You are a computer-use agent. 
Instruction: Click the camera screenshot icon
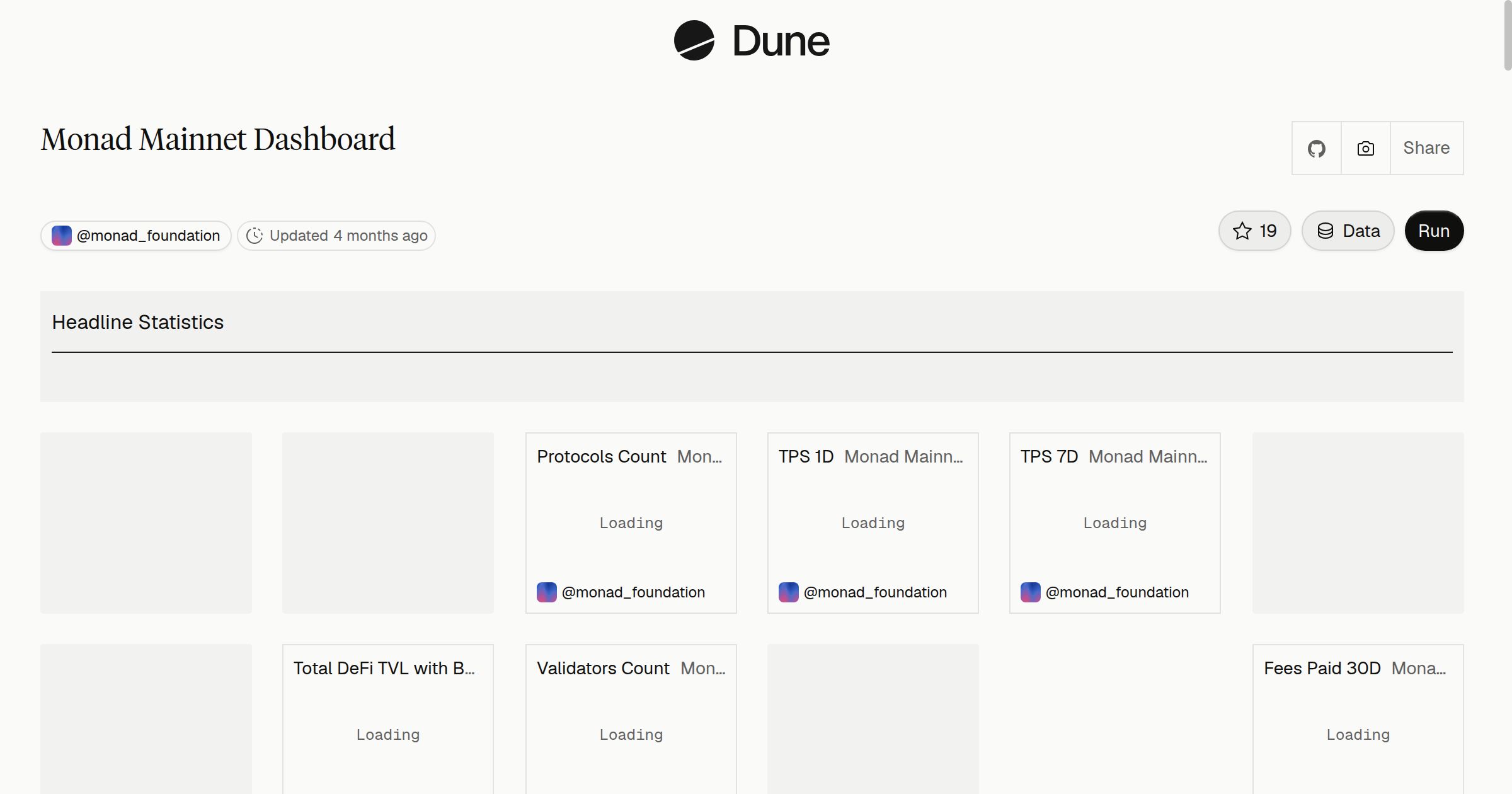pyautogui.click(x=1365, y=148)
